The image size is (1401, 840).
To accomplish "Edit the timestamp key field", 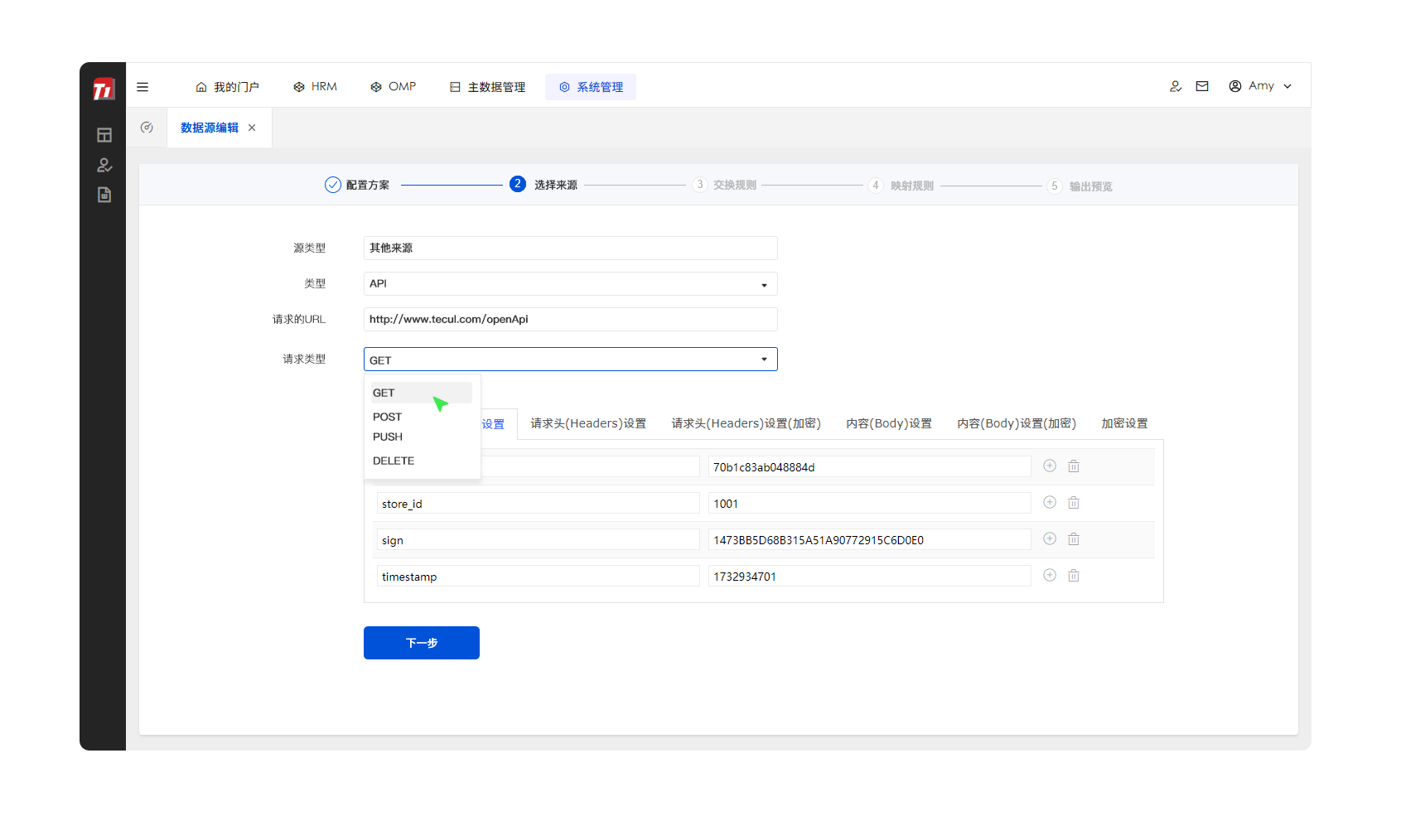I will 539,577.
